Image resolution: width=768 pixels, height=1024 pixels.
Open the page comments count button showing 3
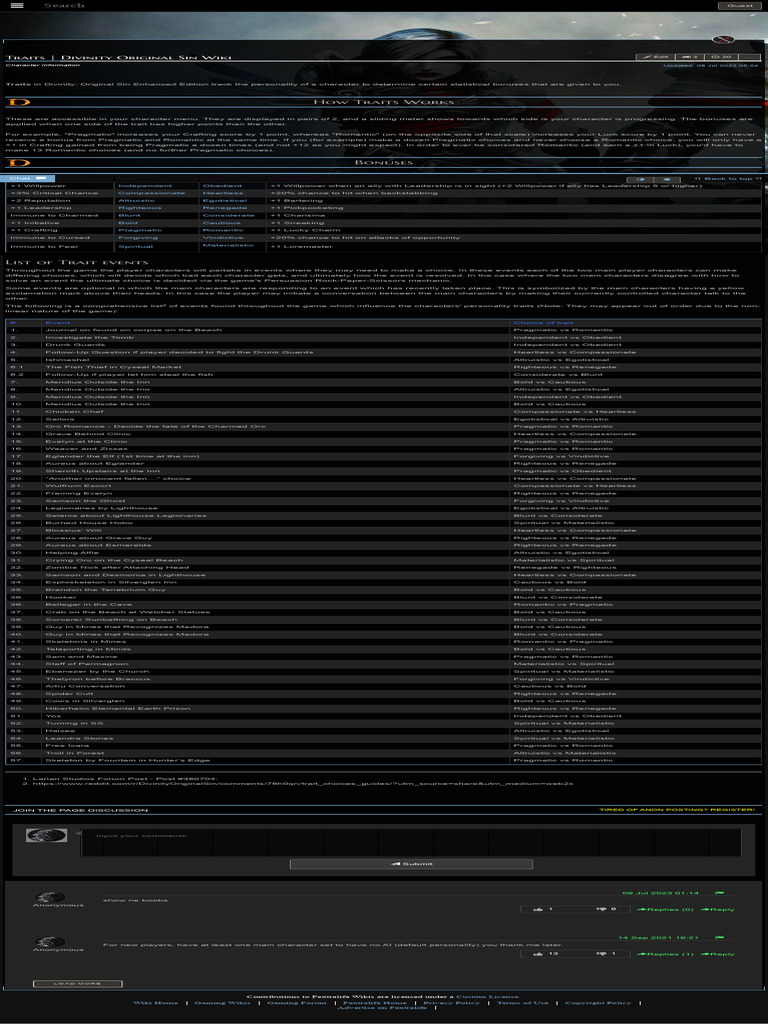[x=690, y=57]
